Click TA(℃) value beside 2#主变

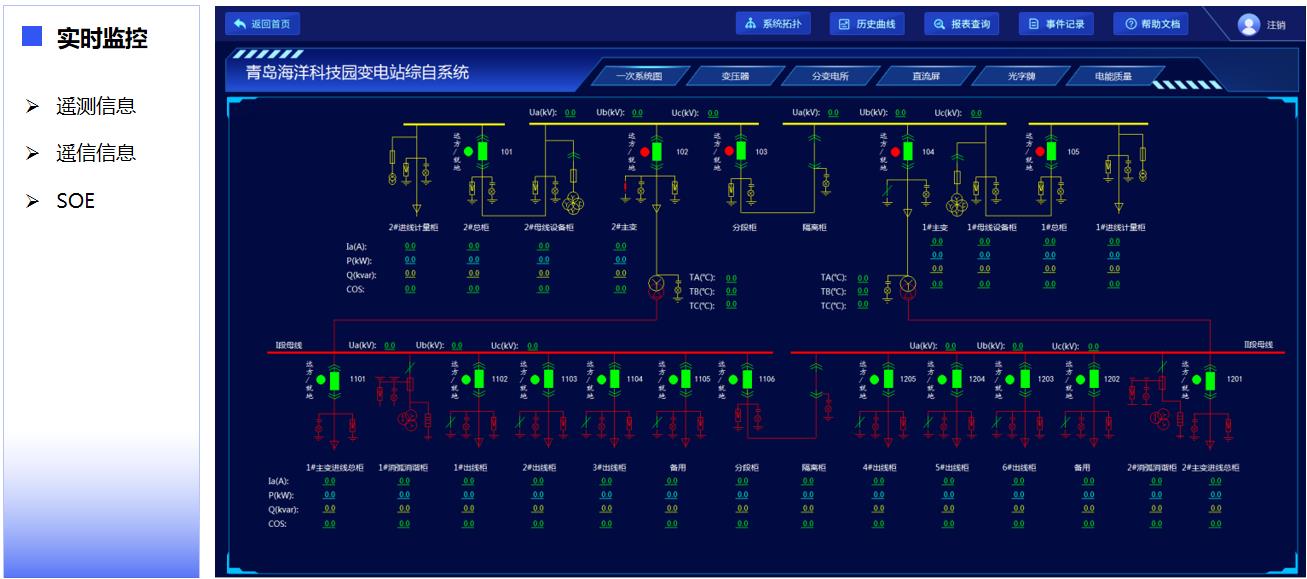point(731,278)
